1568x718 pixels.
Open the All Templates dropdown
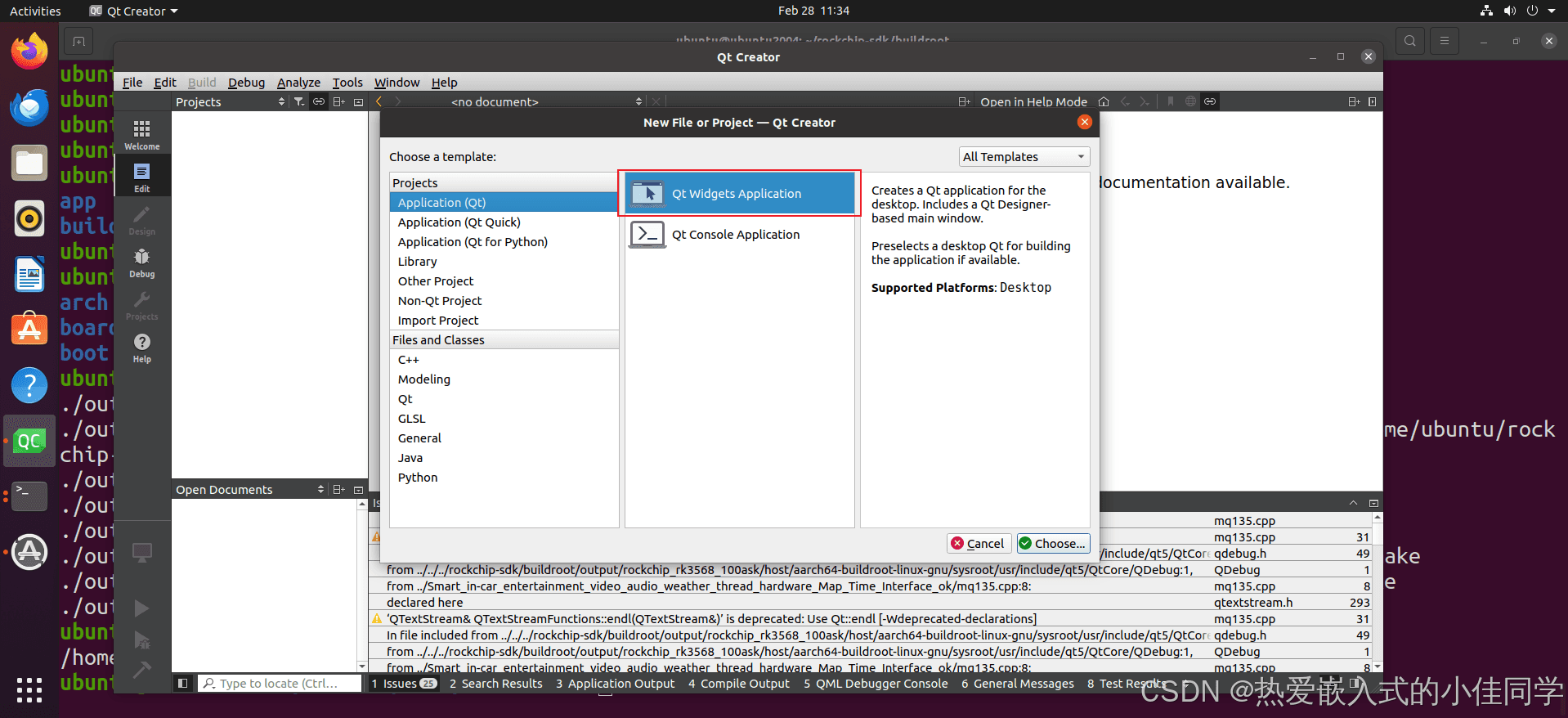pyautogui.click(x=1024, y=156)
